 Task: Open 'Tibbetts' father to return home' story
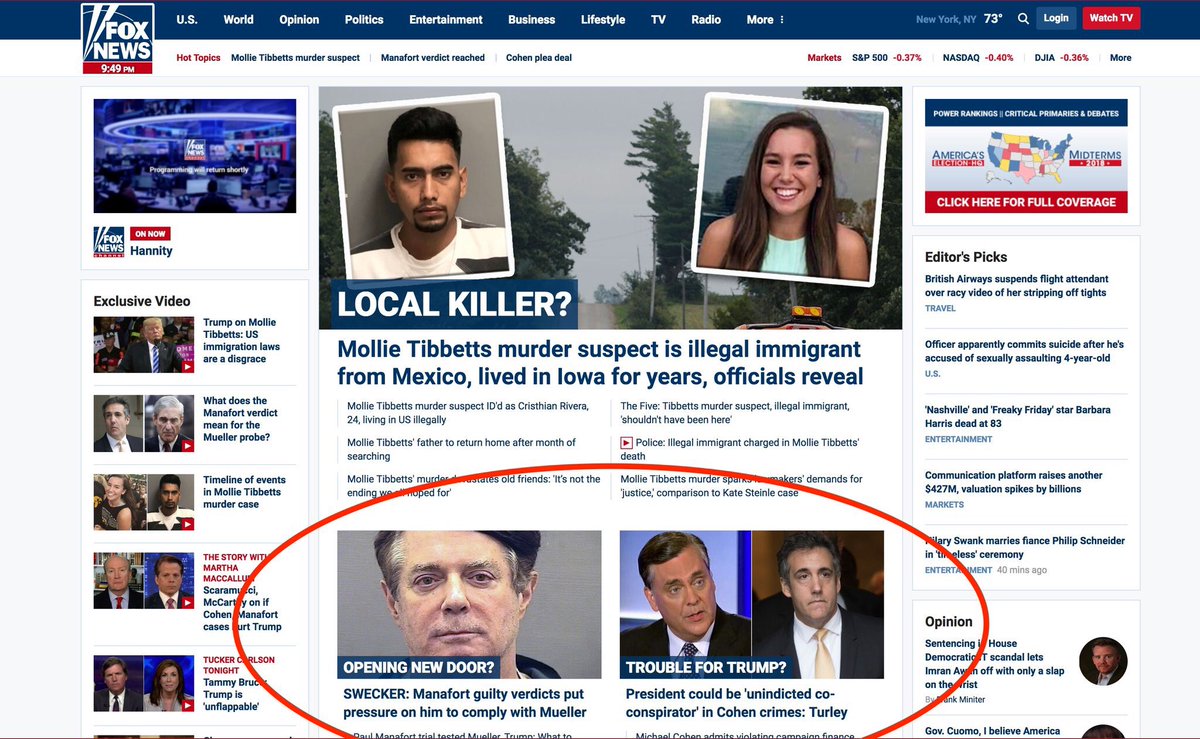pyautogui.click(x=462, y=449)
